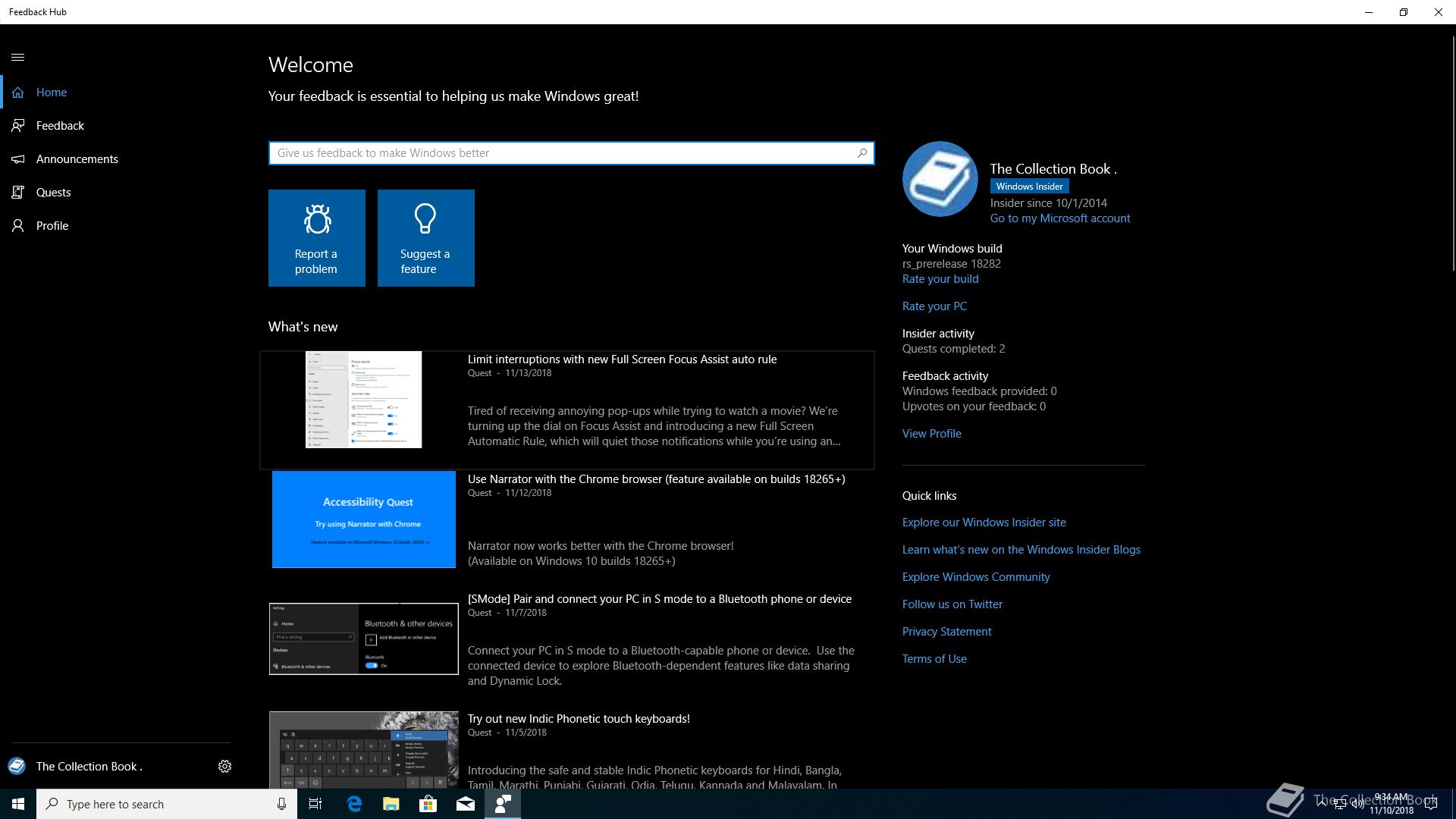Viewport: 1456px width, 819px height.
Task: Open File Explorer from taskbar
Action: 391,804
